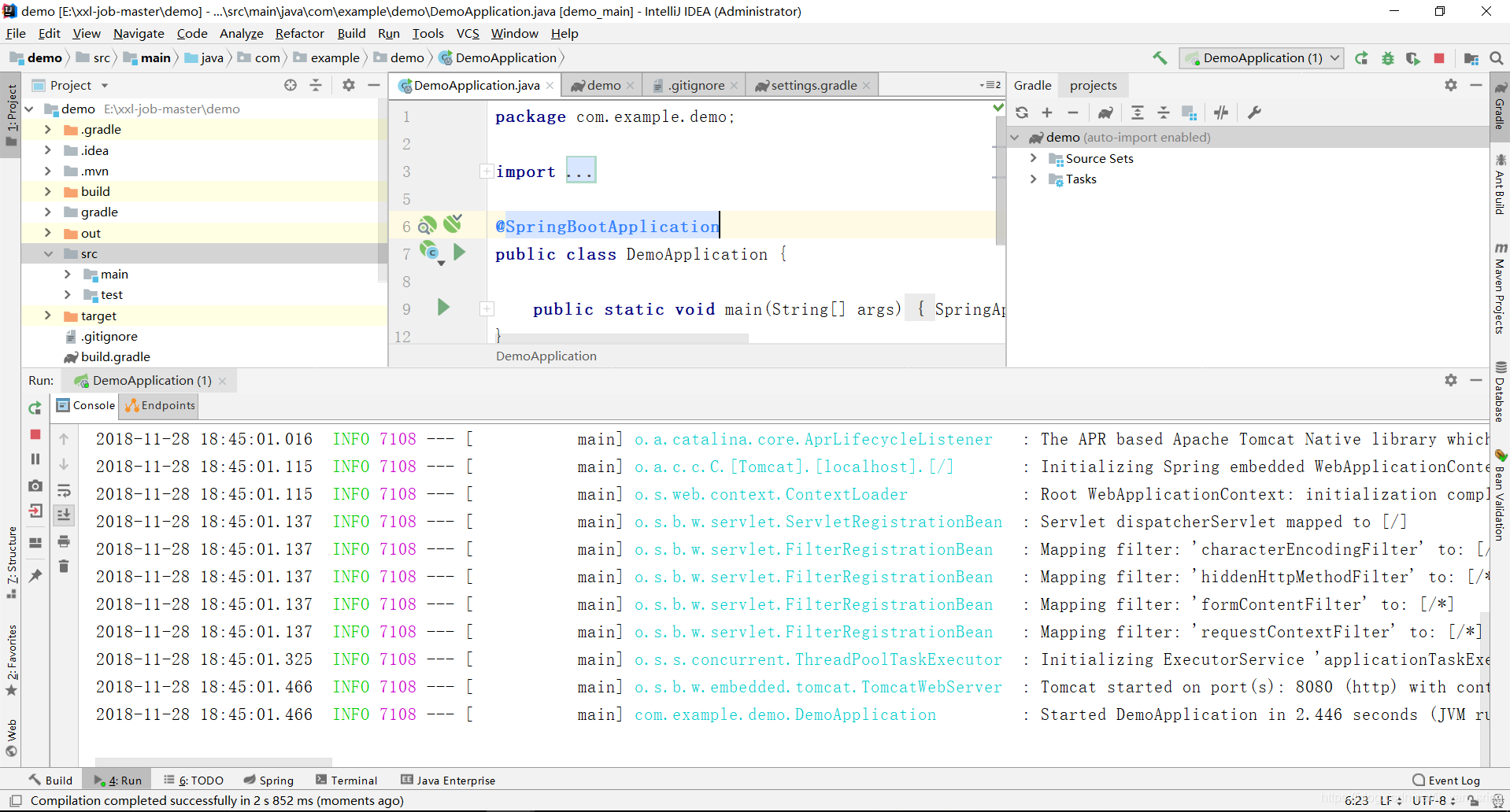Image resolution: width=1510 pixels, height=812 pixels.
Task: Open the Refactor menu
Action: pyautogui.click(x=299, y=33)
